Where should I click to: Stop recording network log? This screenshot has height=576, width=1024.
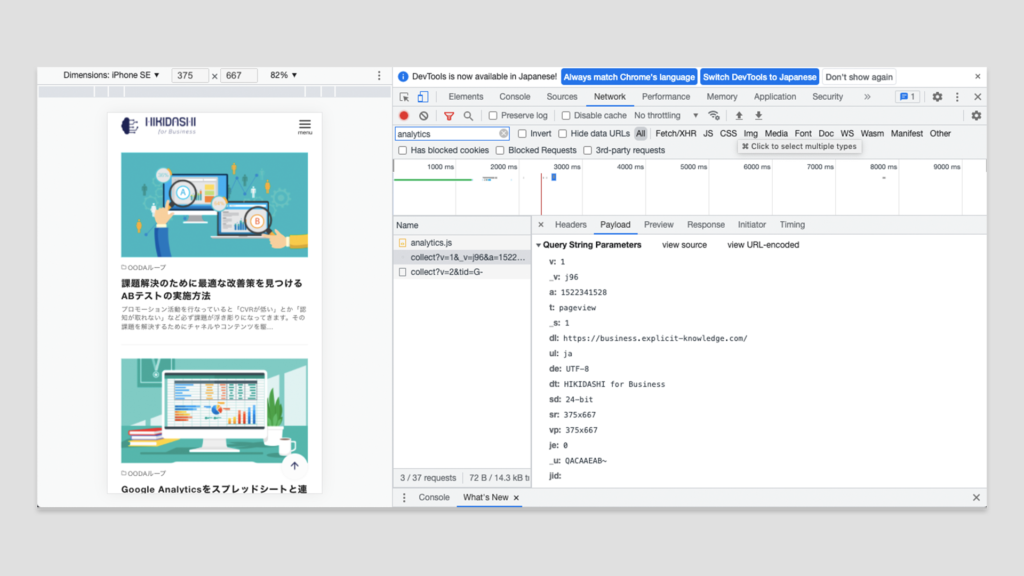[x=404, y=116]
